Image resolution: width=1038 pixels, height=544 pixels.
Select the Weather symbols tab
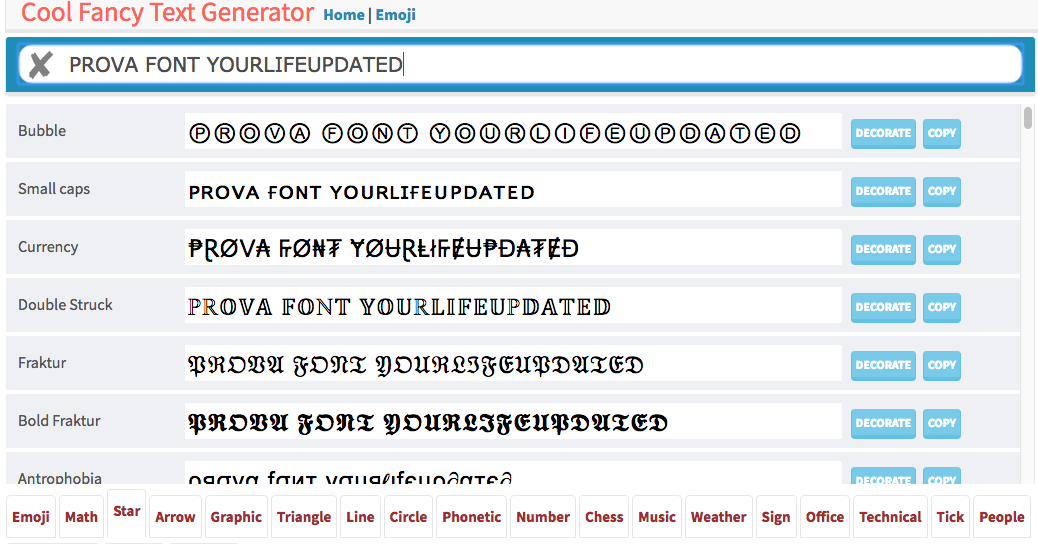coord(718,517)
